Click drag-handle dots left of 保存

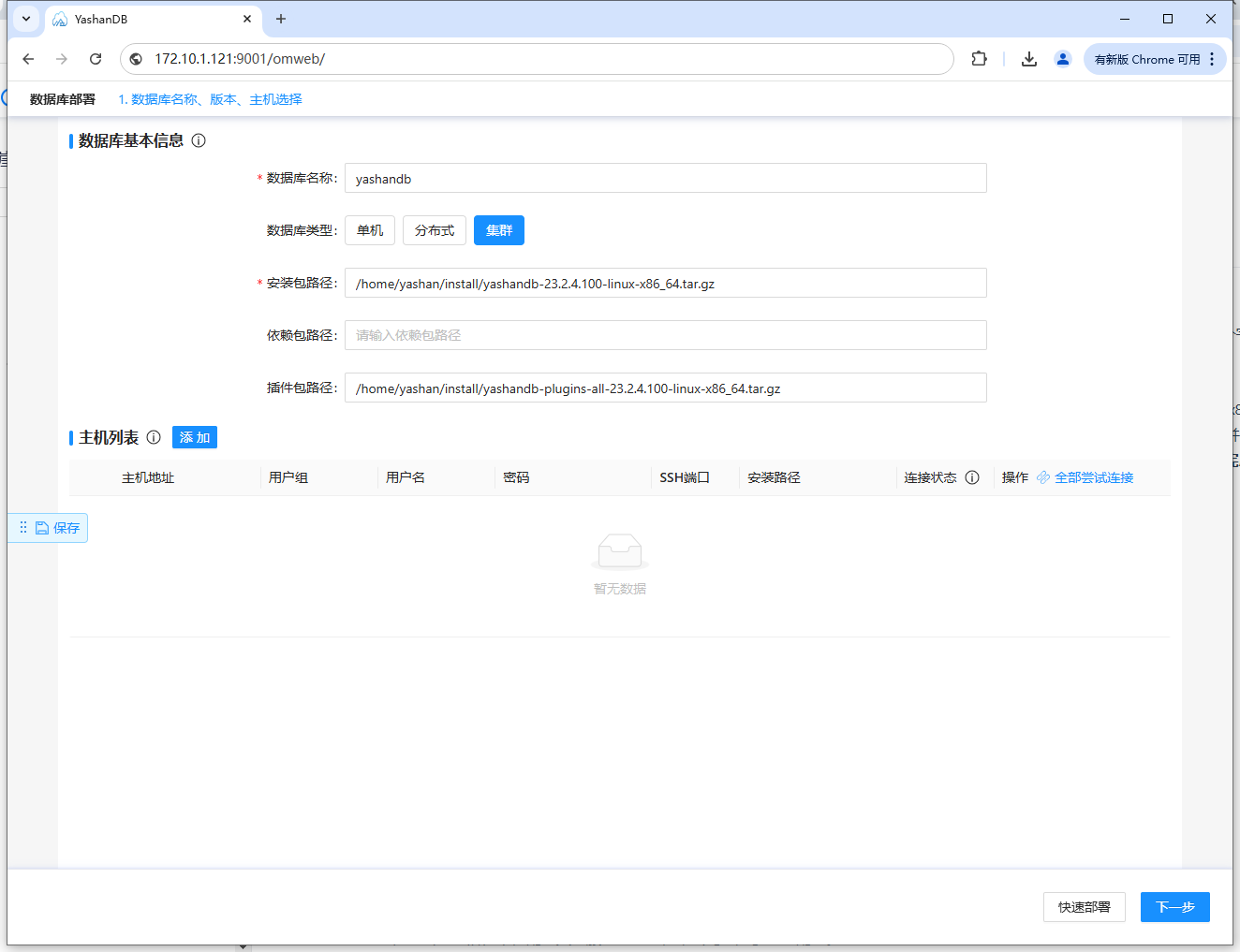(x=23, y=528)
